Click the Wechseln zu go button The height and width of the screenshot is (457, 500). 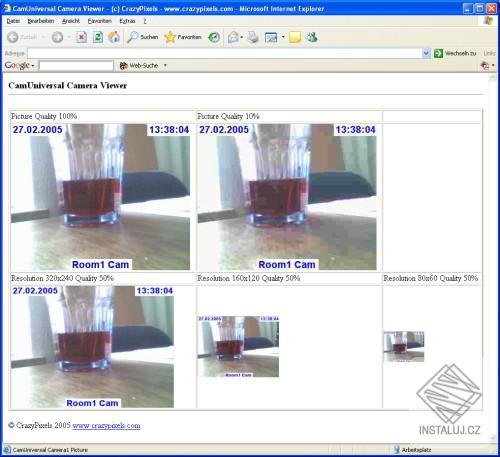(x=455, y=53)
